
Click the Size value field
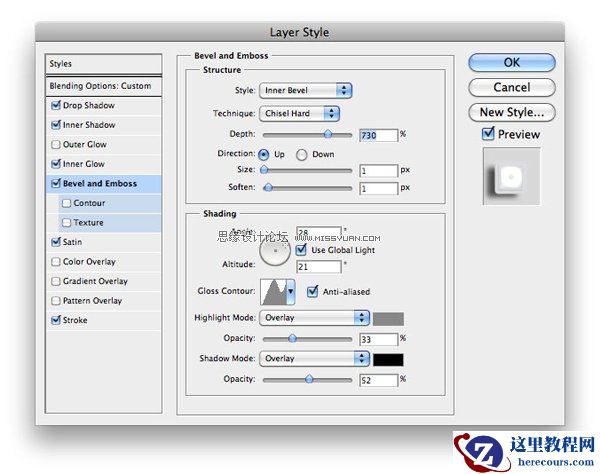pyautogui.click(x=379, y=171)
